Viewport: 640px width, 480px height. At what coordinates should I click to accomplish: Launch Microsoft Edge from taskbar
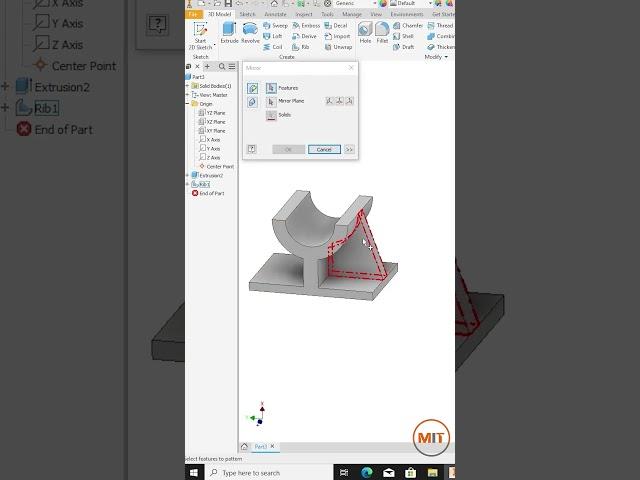[367, 473]
